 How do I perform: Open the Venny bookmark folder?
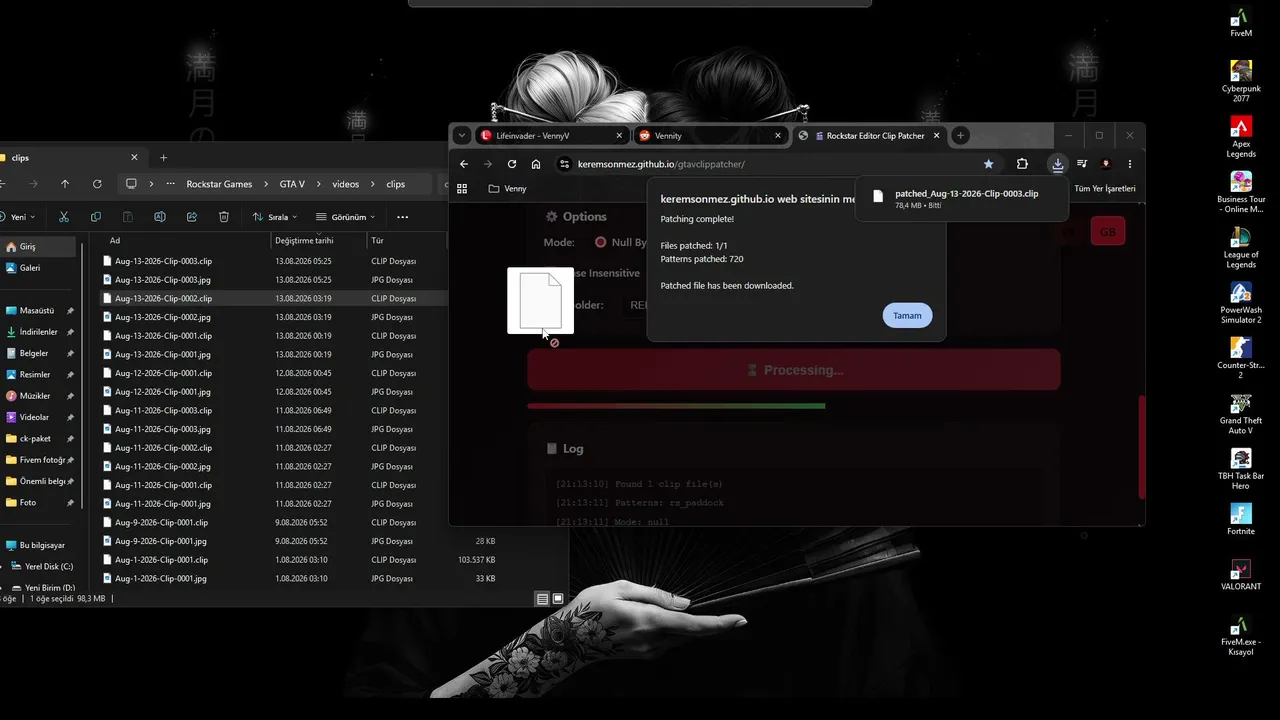pyautogui.click(x=507, y=188)
